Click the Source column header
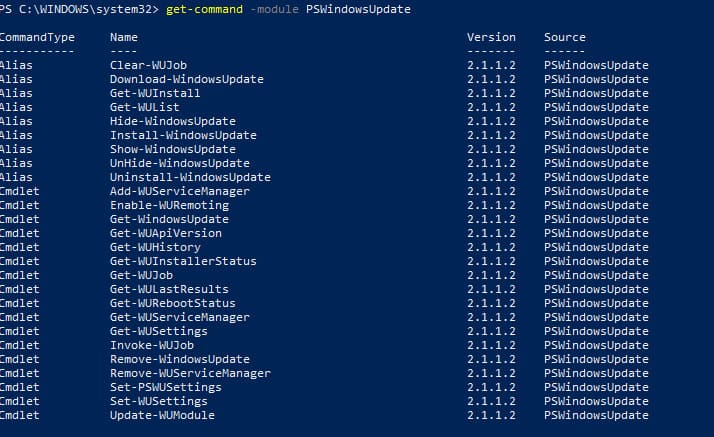This screenshot has height=437, width=714. pyautogui.click(x=565, y=37)
